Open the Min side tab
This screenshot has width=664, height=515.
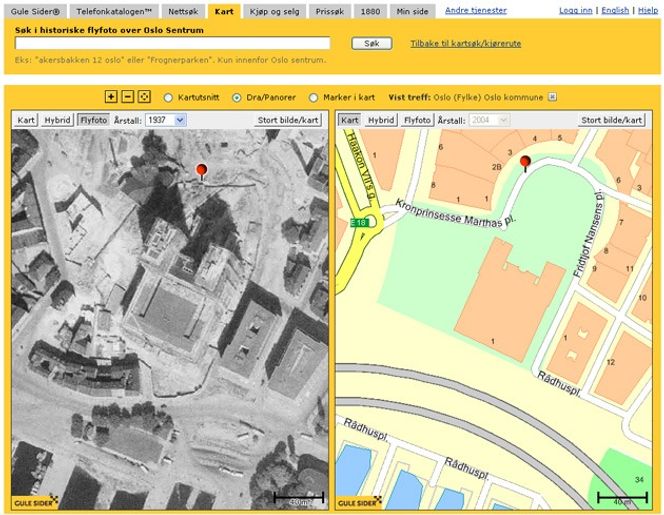(412, 12)
